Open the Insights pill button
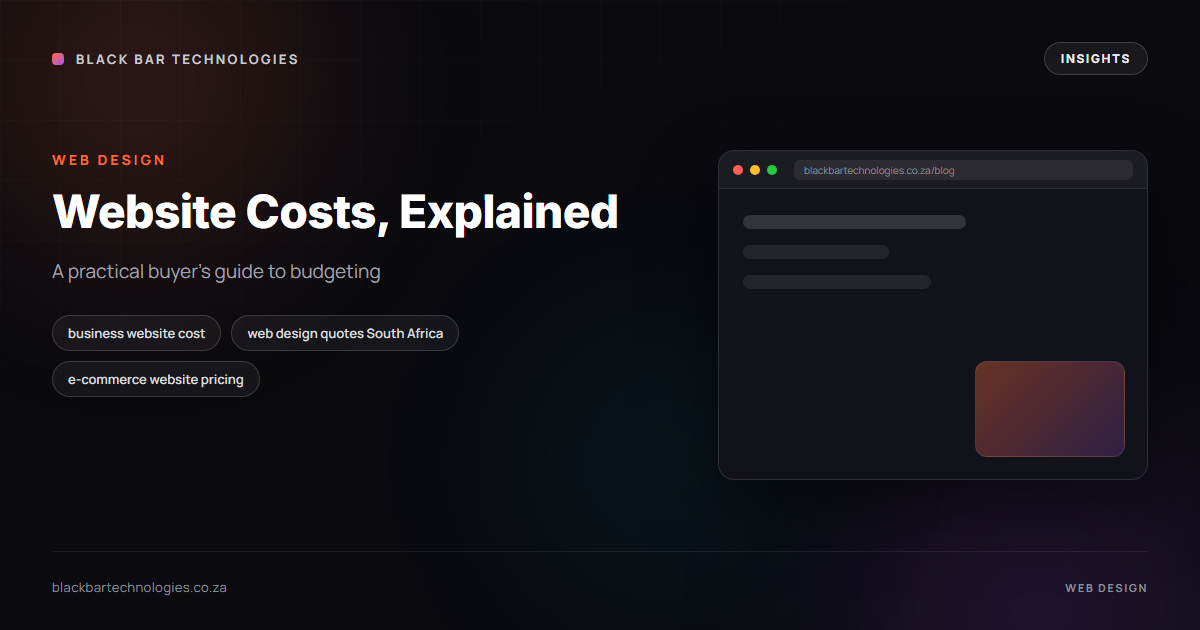The height and width of the screenshot is (630, 1200). pos(1095,59)
